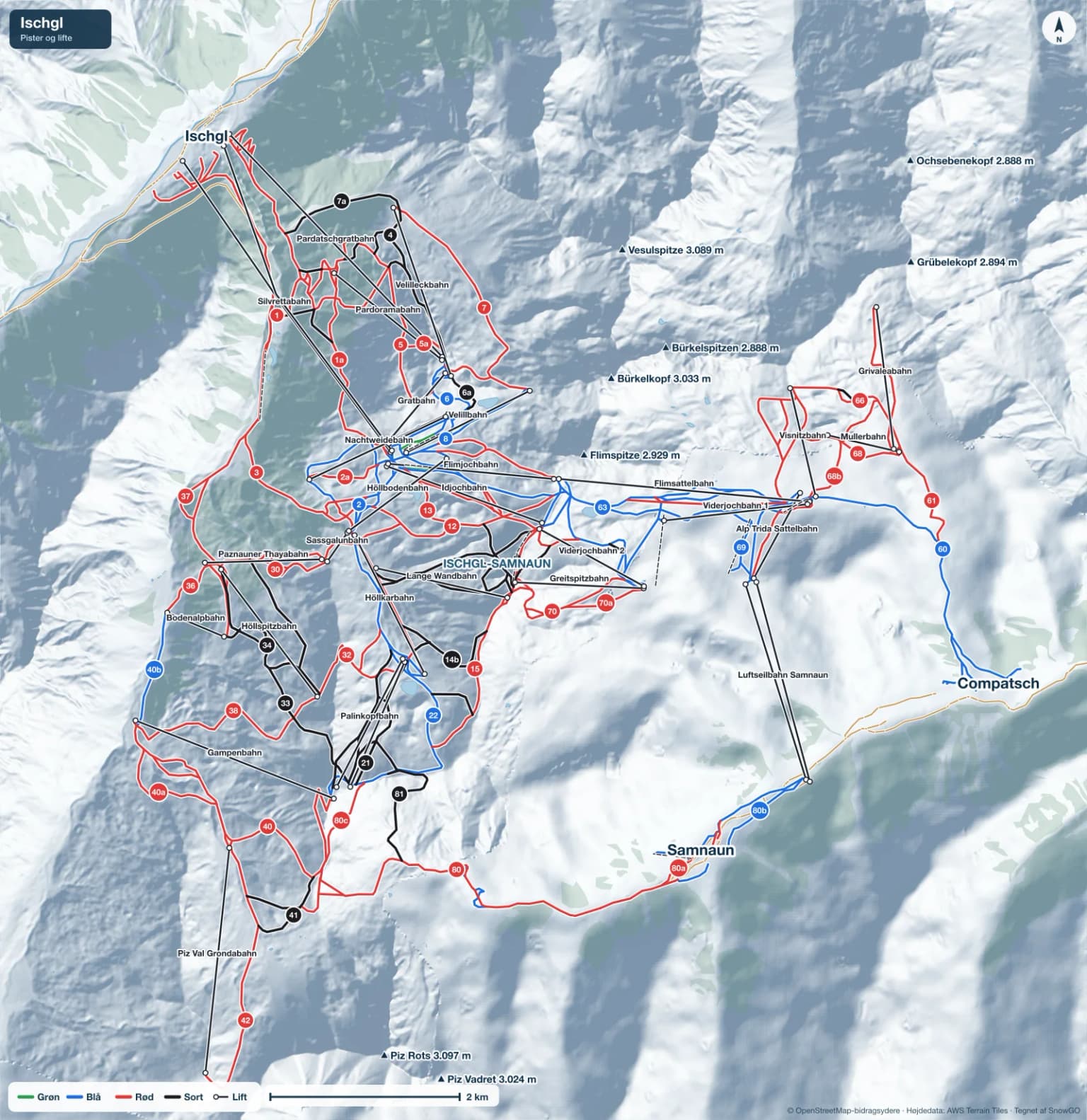Click the red piste marker 38
Image resolution: width=1087 pixels, height=1120 pixels.
(234, 710)
